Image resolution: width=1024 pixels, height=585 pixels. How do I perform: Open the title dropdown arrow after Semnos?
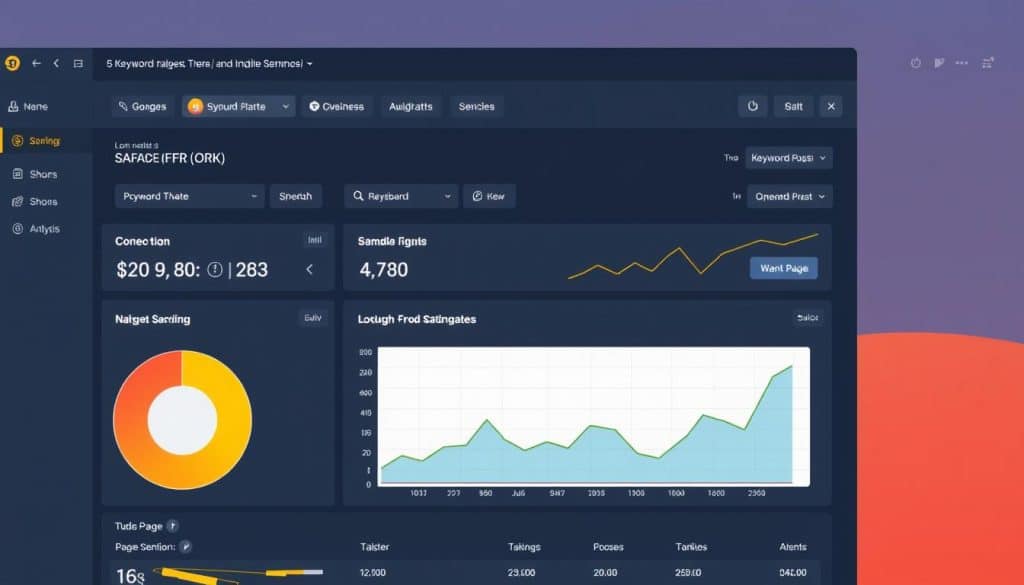[x=310, y=64]
